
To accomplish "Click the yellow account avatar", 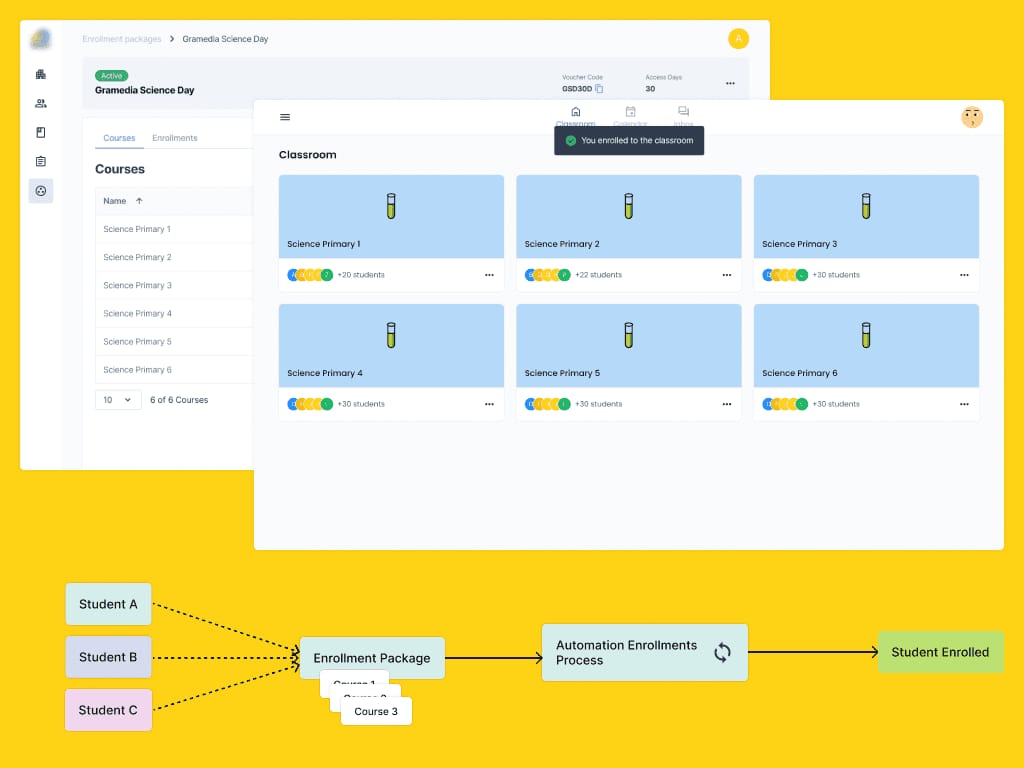I will (x=738, y=39).
